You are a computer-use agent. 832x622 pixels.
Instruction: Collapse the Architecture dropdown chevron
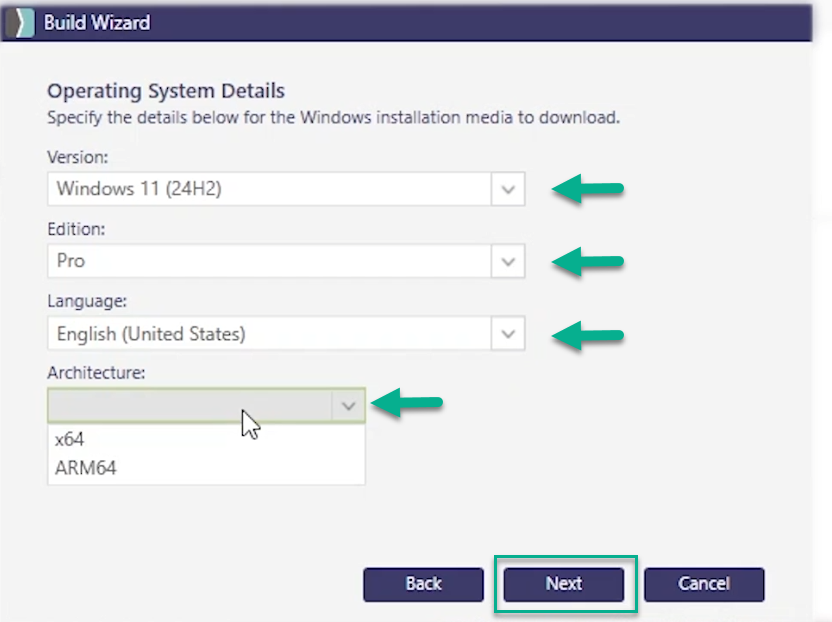[348, 406]
